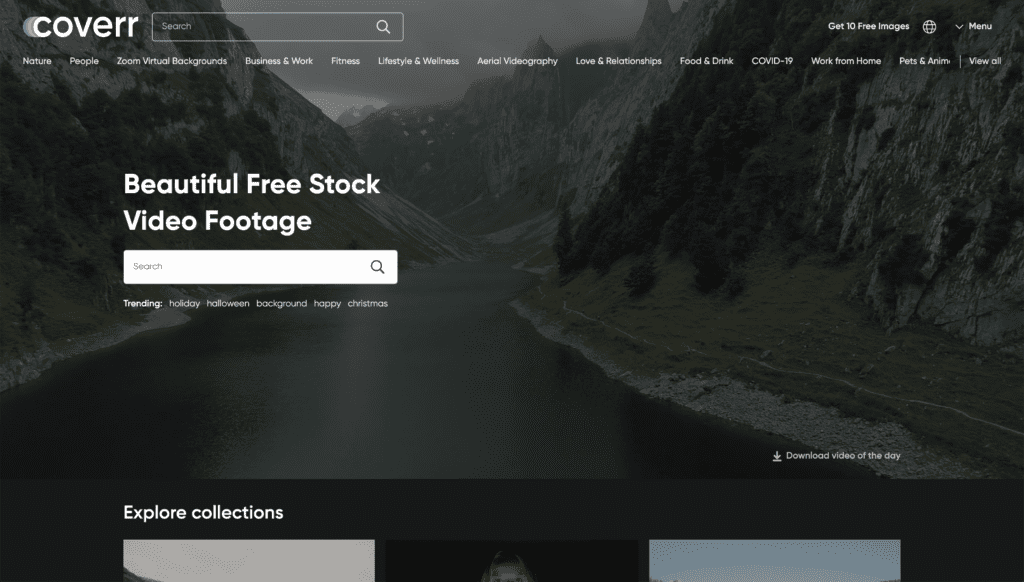1024x582 pixels.
Task: Click Get 10 Free Images link
Action: tap(869, 26)
